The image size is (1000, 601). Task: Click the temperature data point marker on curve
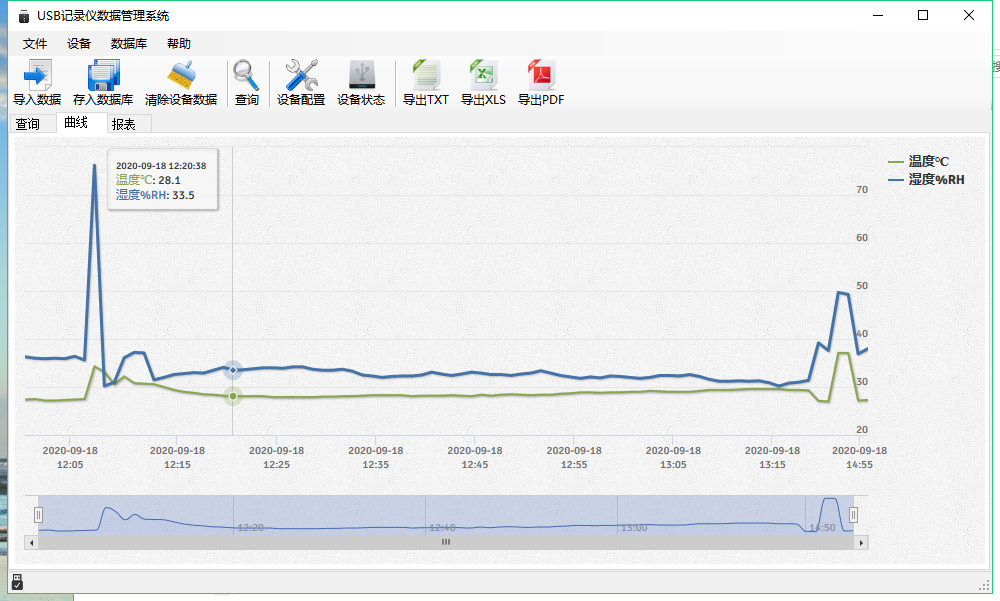coord(233,396)
